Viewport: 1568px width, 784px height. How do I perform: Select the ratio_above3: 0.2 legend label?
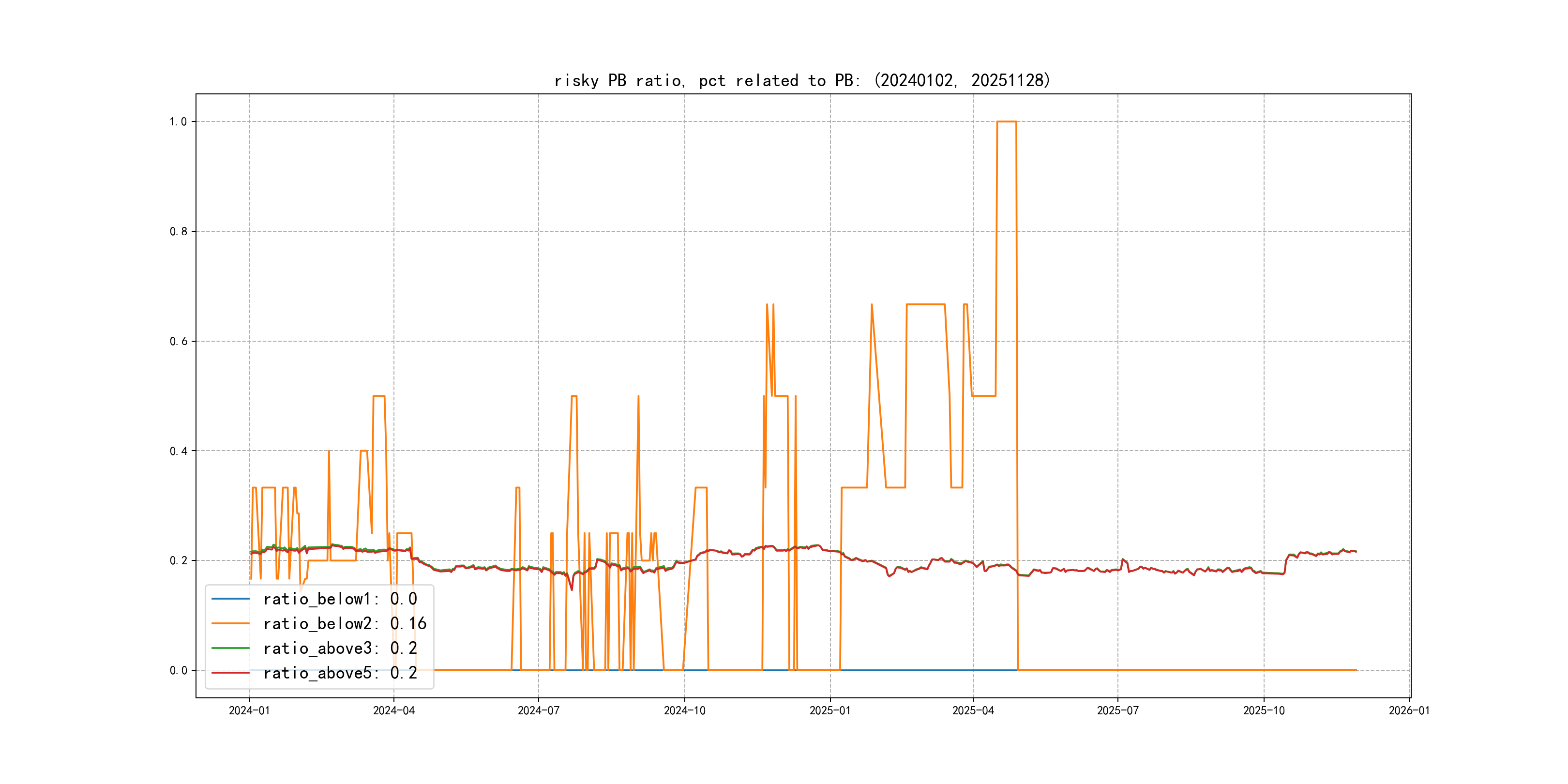pyautogui.click(x=340, y=648)
